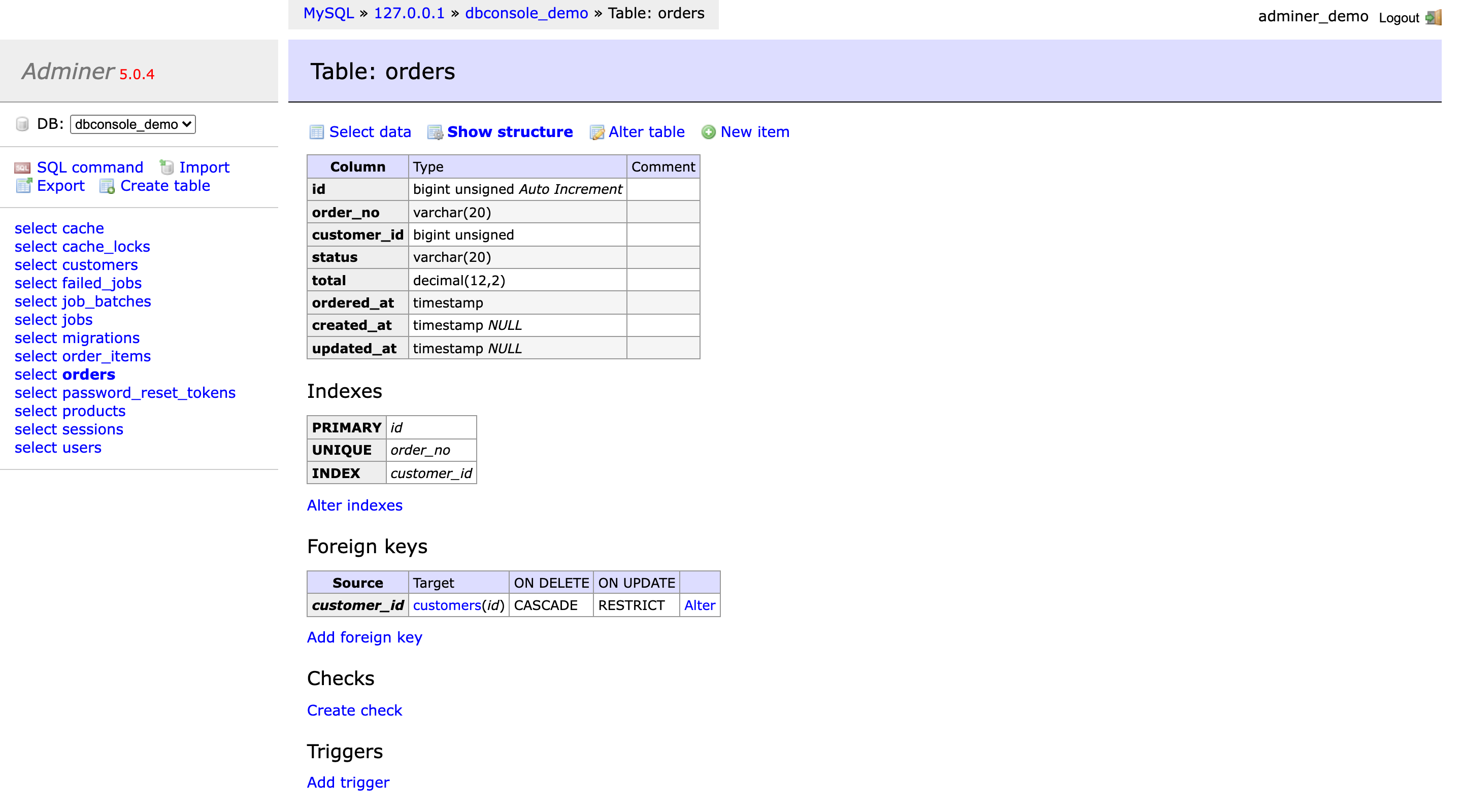Open the Select data tab
1462x812 pixels.
[x=370, y=132]
